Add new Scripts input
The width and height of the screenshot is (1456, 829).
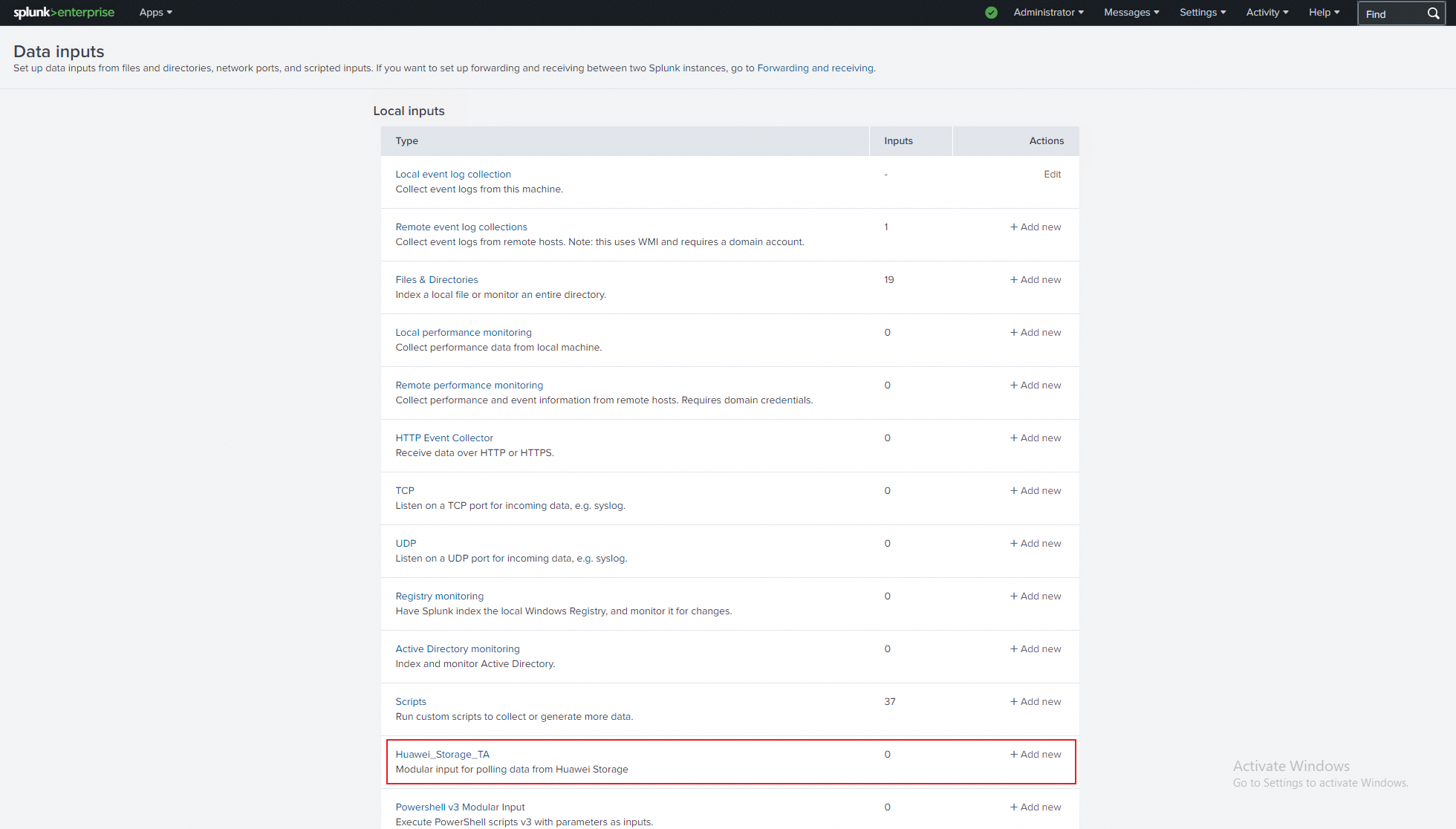1036,702
